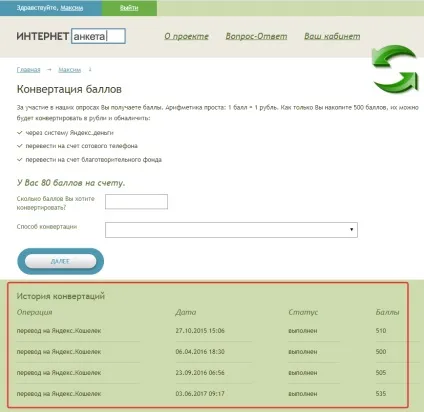The height and width of the screenshot is (412, 424).
Task: Click the ИНТЕРНЕТ анкета site logo
Action: pyautogui.click(x=71, y=36)
